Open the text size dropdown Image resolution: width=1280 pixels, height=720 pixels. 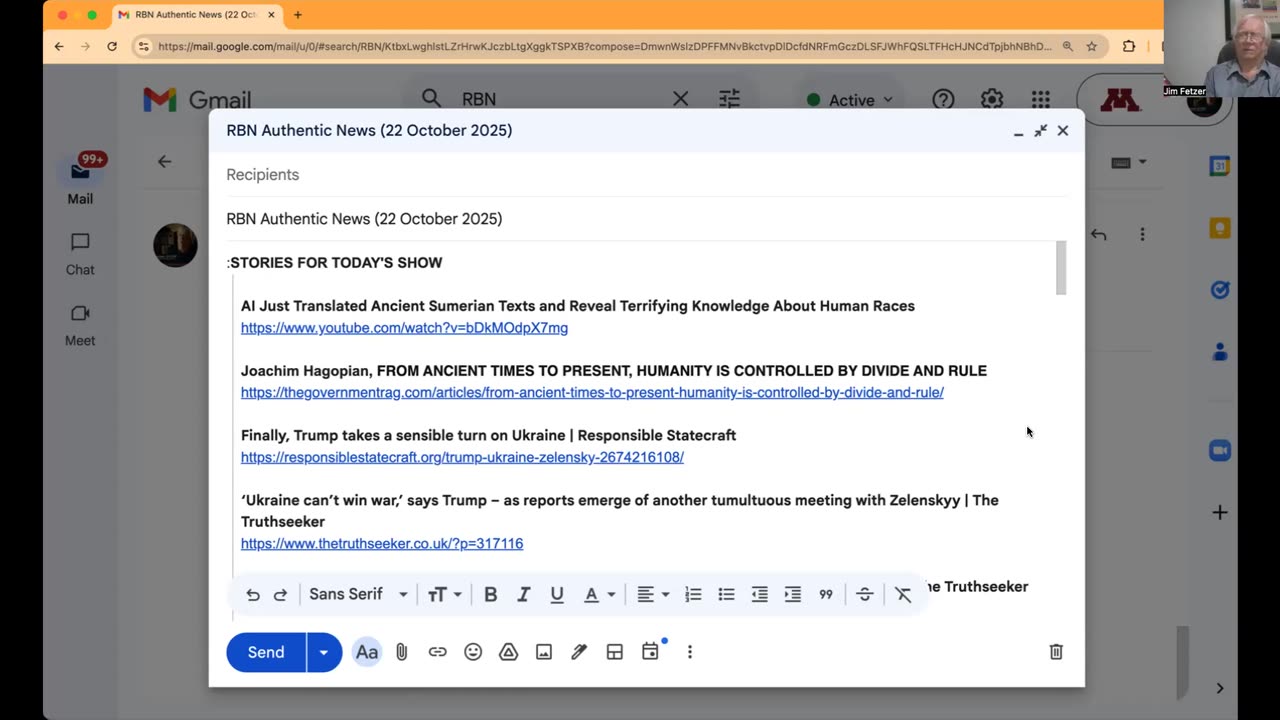(445, 595)
